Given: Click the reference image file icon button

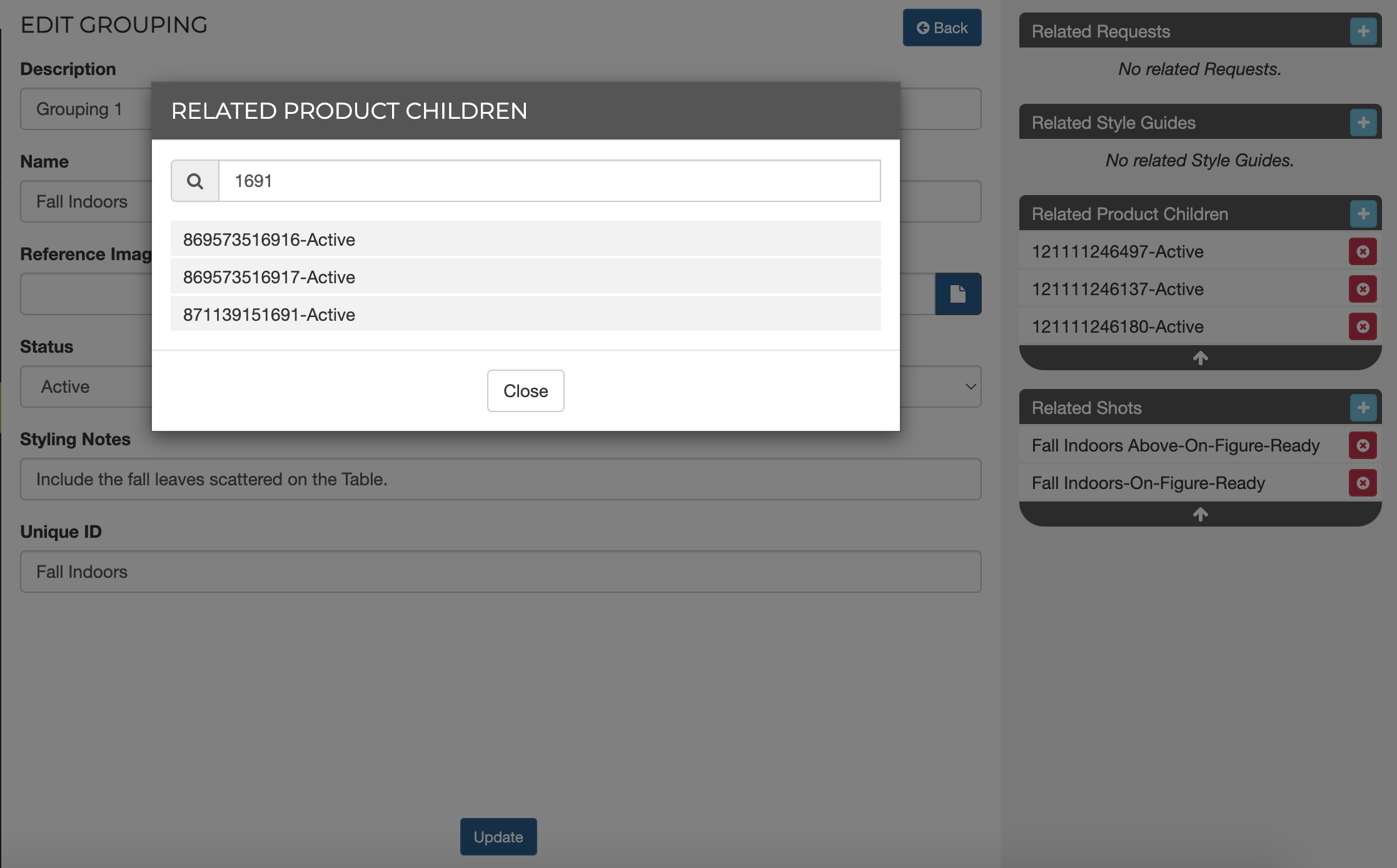Looking at the screenshot, I should pos(958,294).
